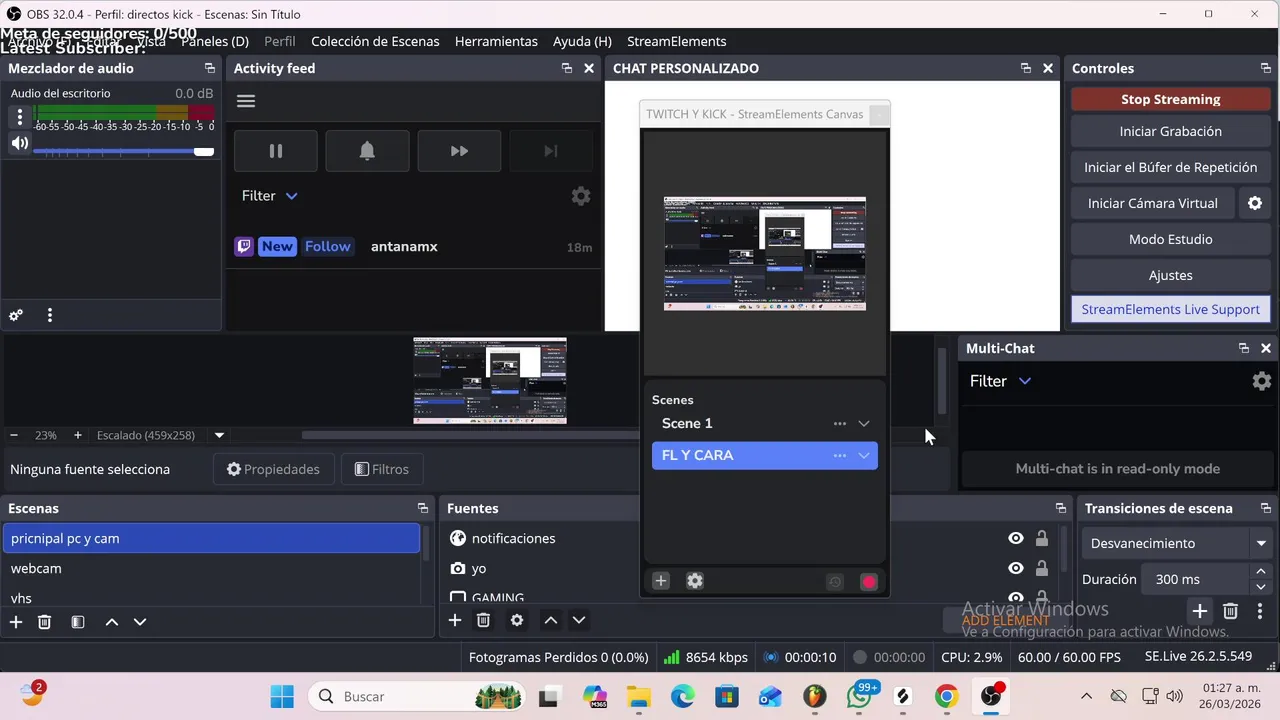Open StreamElements Canvas settings gear

tap(695, 581)
